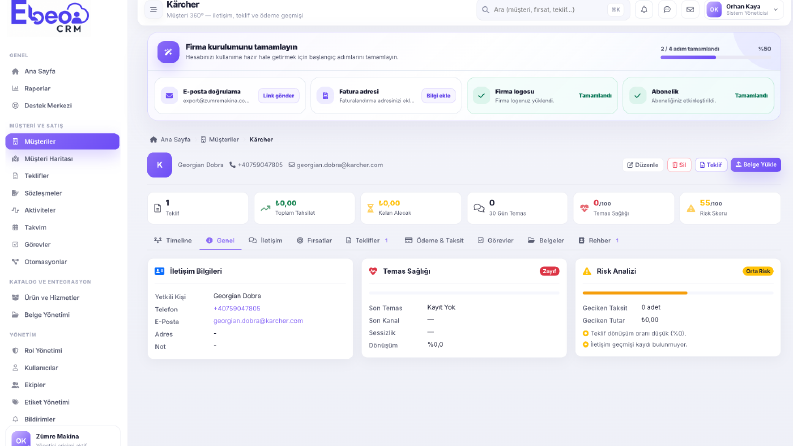Click the Düzenle button
Viewport: 793px width, 446px height.
(x=642, y=165)
